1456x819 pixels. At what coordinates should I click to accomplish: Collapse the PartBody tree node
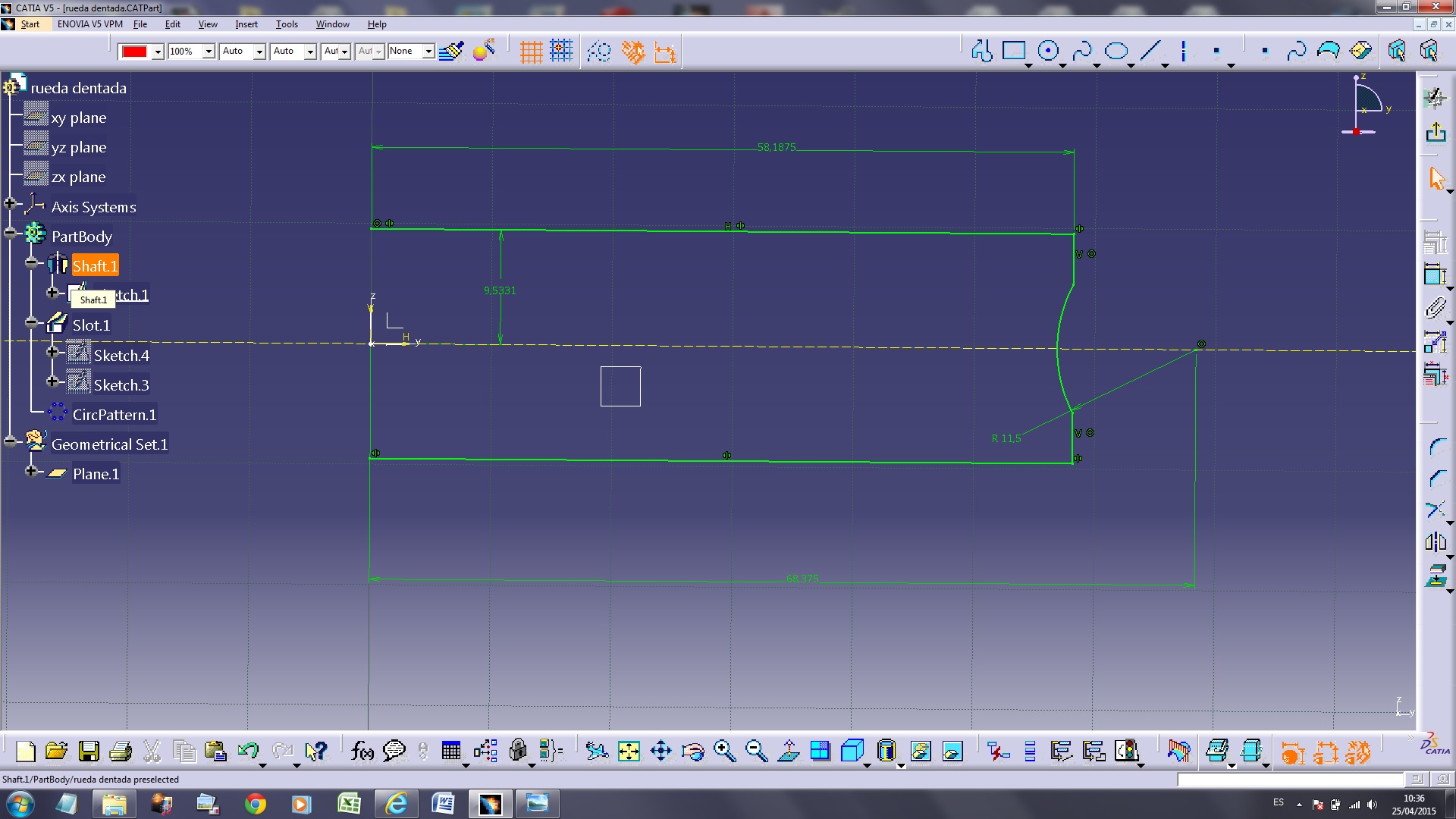point(10,233)
